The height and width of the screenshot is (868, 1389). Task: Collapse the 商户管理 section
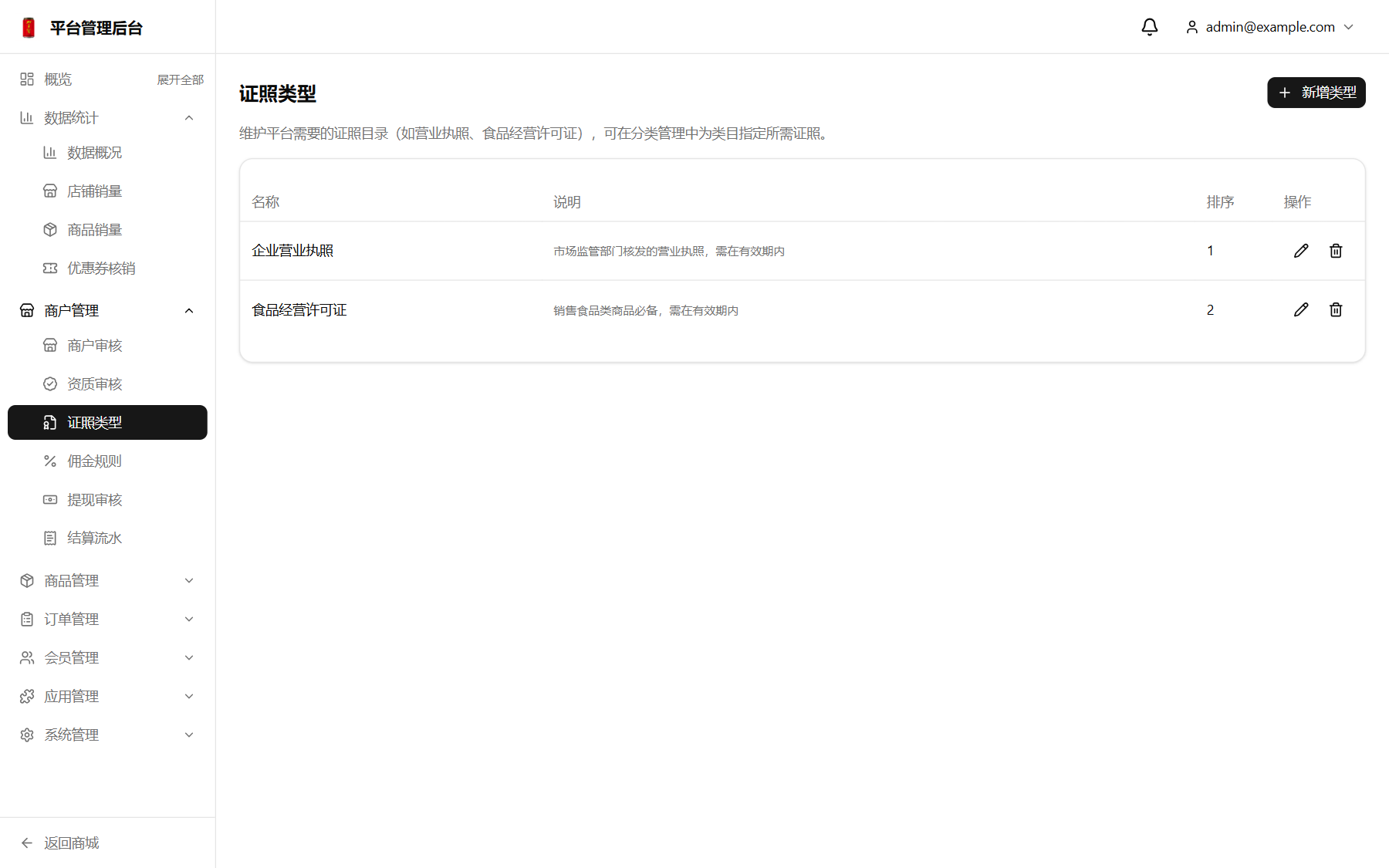click(x=107, y=311)
